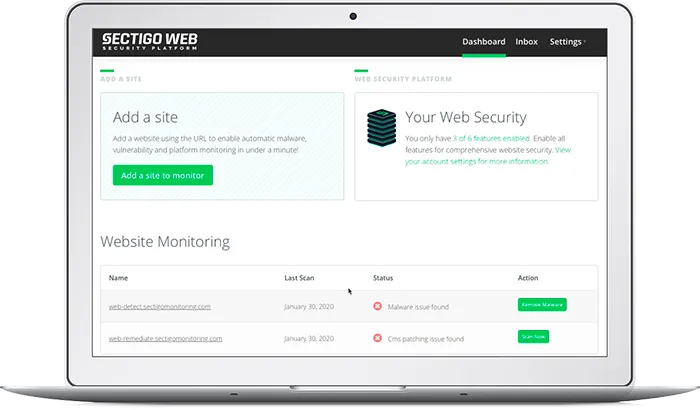Open the Inbox tab
The width and height of the screenshot is (700, 410).
click(x=526, y=42)
